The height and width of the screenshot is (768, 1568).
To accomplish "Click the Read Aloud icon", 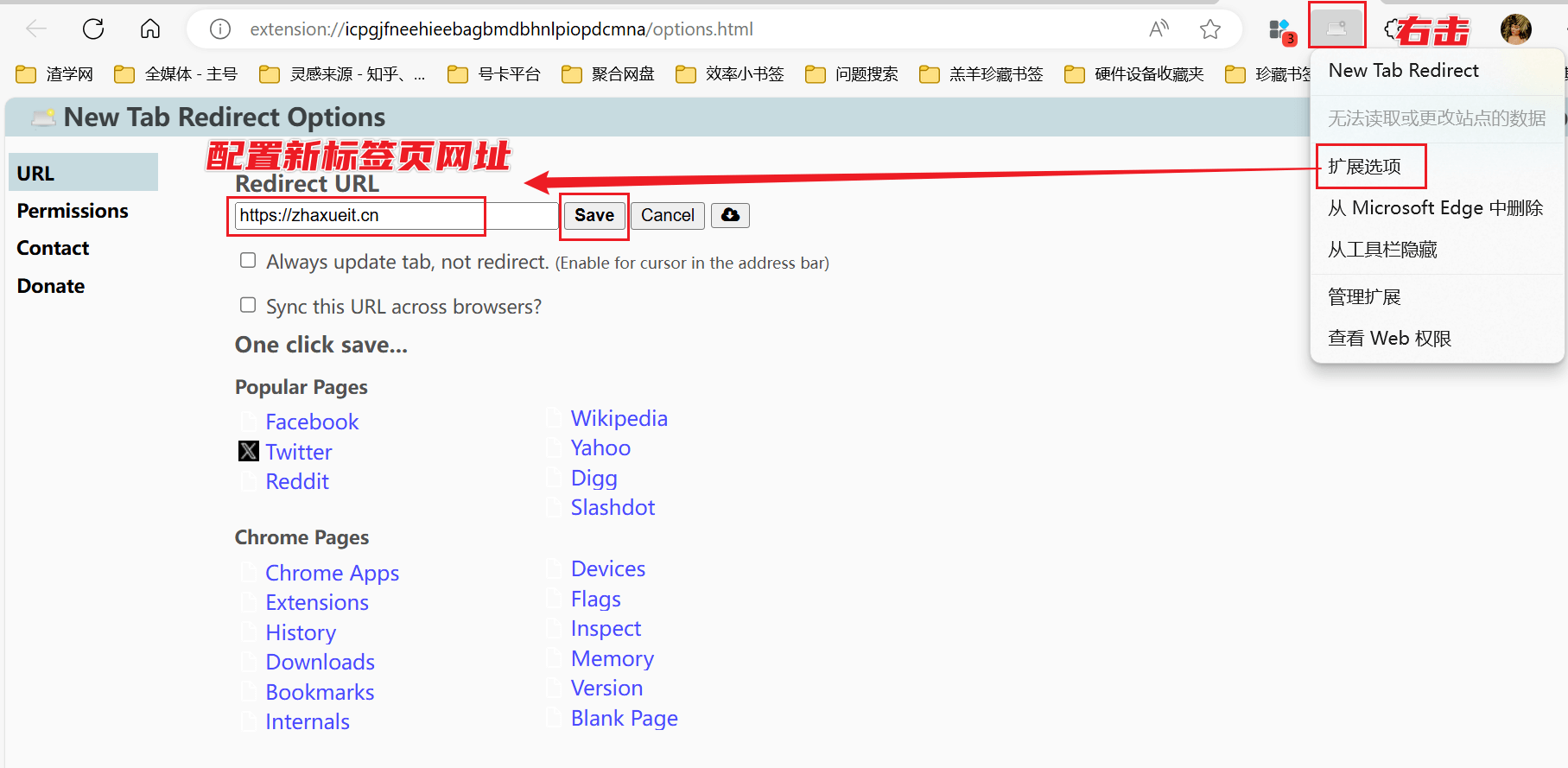I will pos(1159,29).
